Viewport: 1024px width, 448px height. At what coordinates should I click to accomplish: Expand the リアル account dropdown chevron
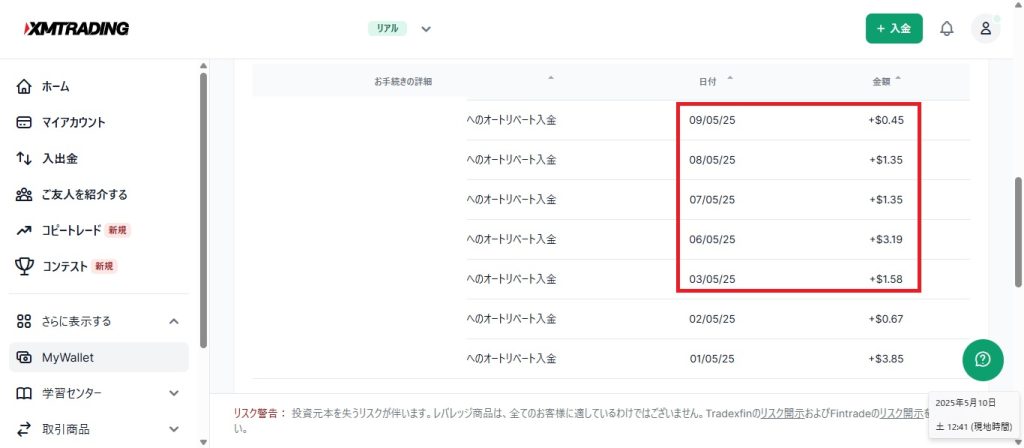pyautogui.click(x=426, y=29)
